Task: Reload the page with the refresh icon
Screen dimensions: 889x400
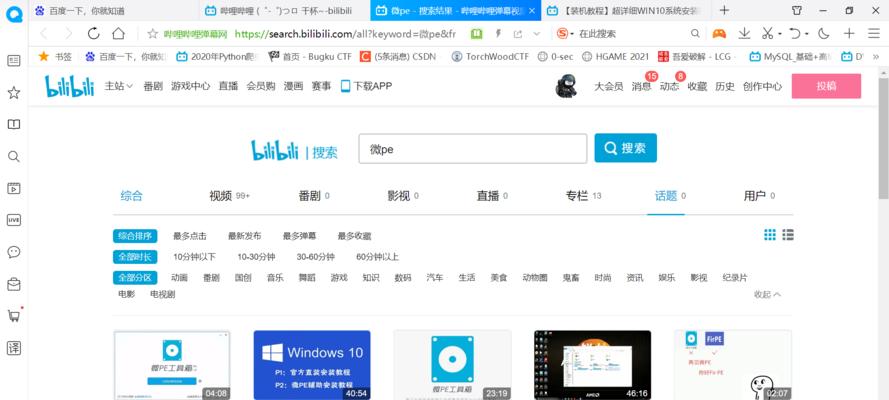Action: coord(94,33)
